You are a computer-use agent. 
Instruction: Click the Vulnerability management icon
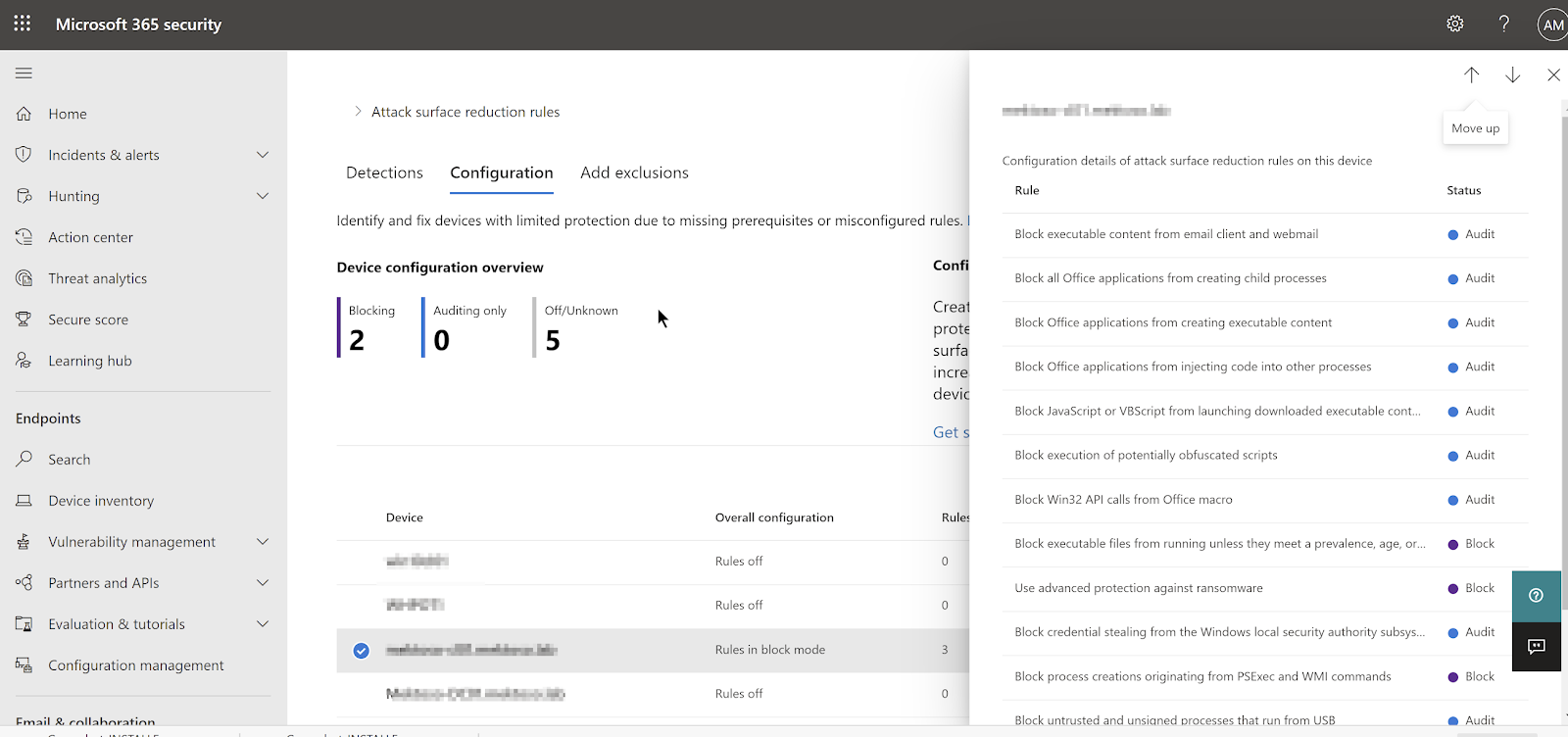[x=24, y=542]
